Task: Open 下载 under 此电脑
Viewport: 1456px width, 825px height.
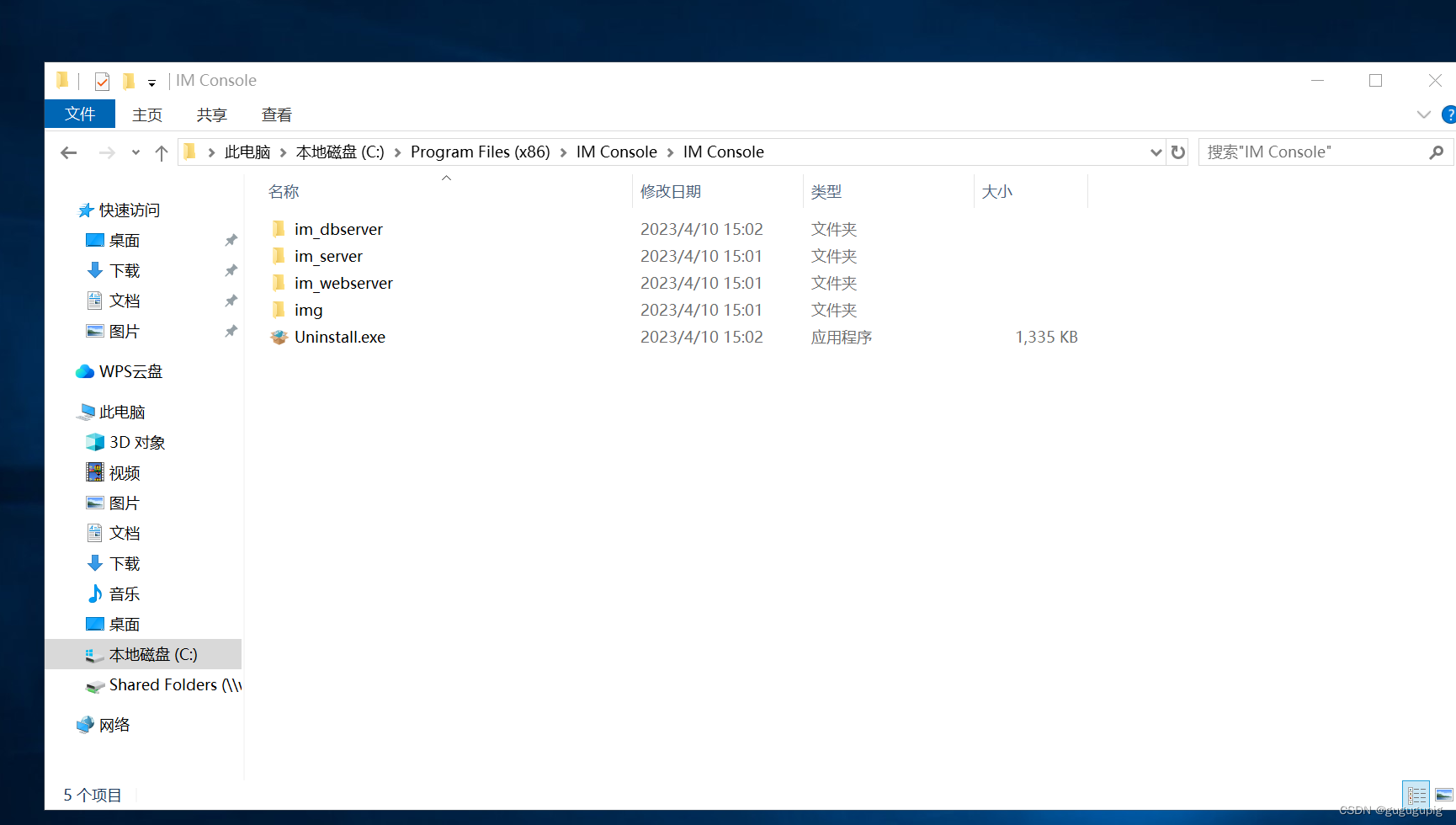Action: click(x=125, y=564)
